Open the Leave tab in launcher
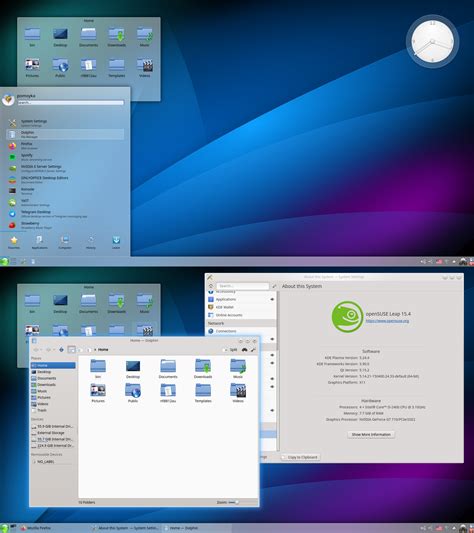474x533 pixels. (x=116, y=242)
